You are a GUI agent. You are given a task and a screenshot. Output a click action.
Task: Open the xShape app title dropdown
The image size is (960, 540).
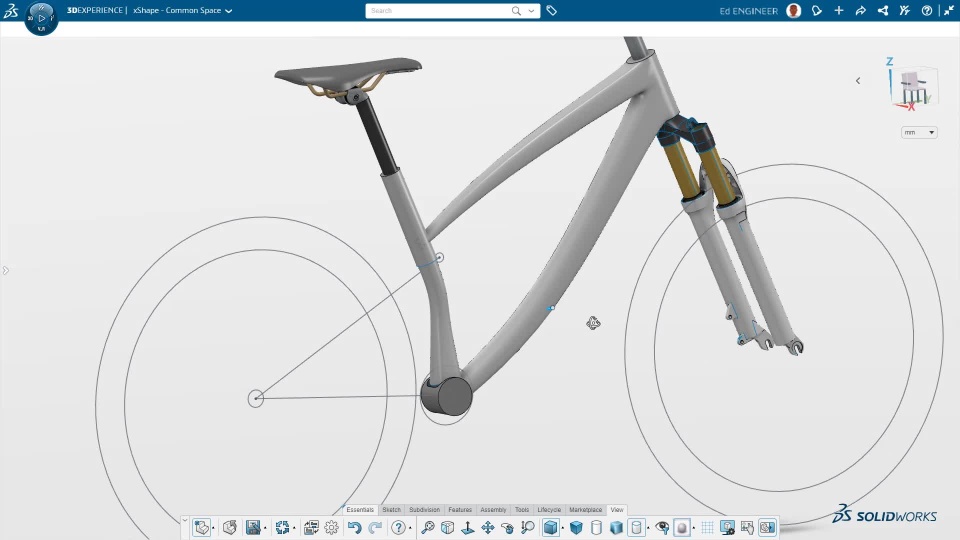(x=228, y=11)
